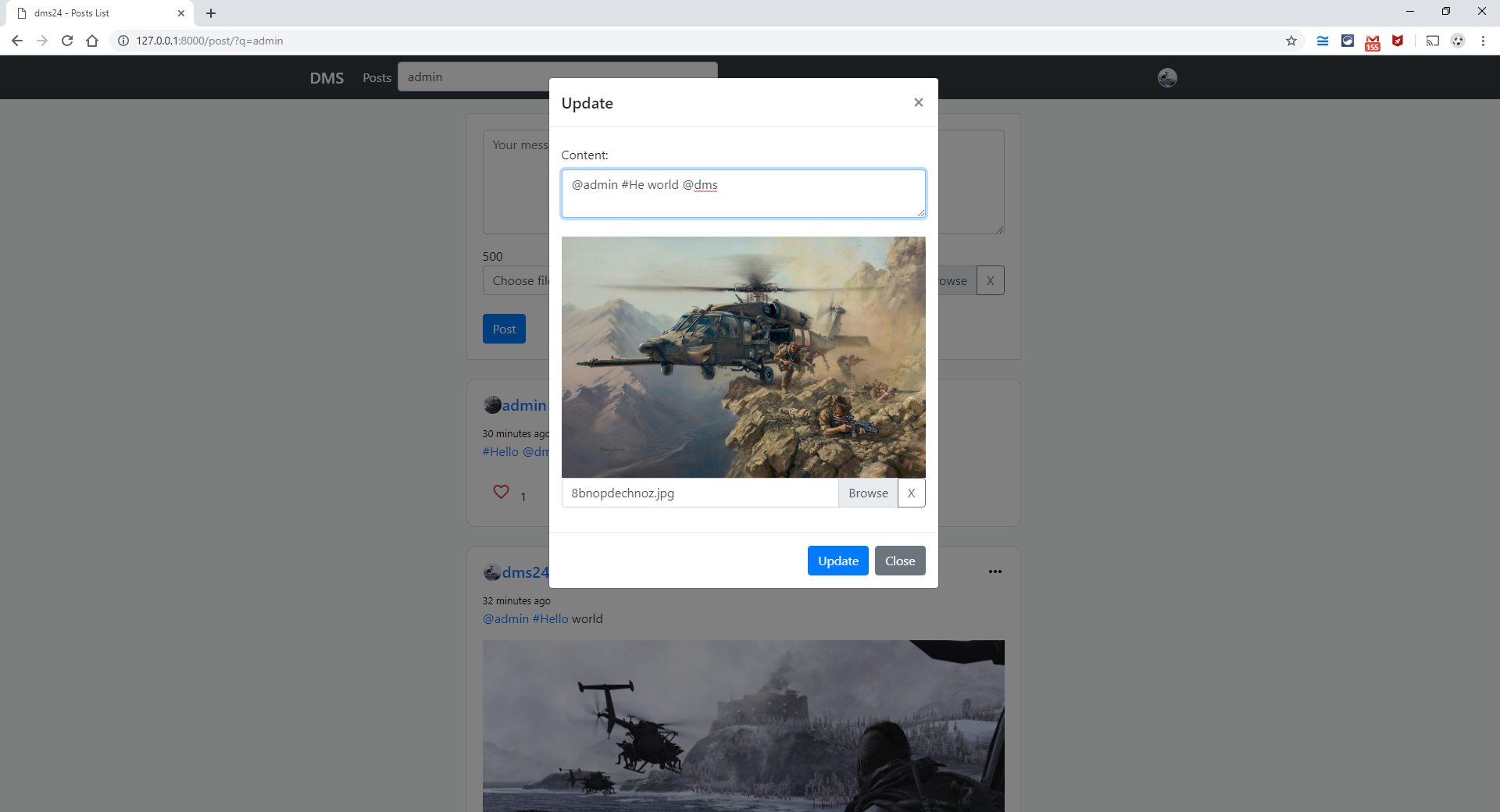1500x812 pixels.
Task: Open the blue stacked-lines extension icon
Action: 1323,41
